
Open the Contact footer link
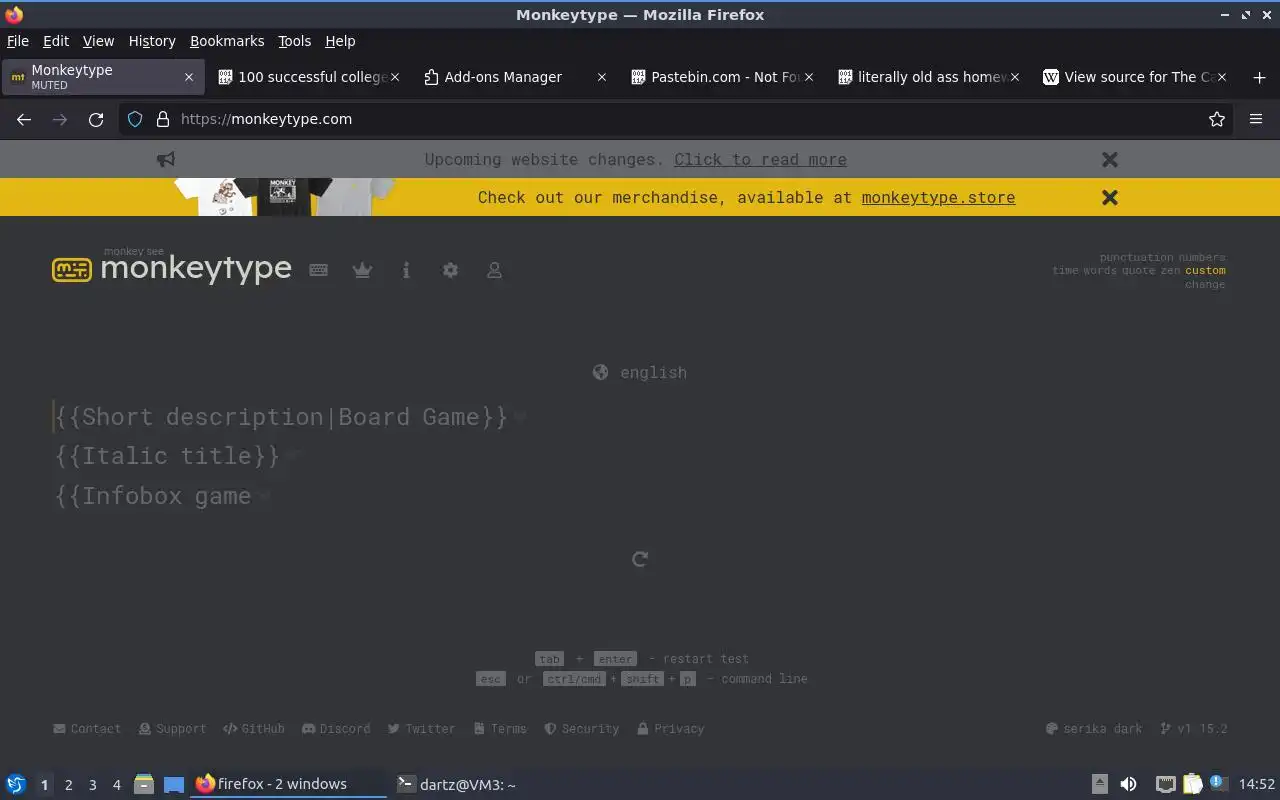[x=87, y=728]
